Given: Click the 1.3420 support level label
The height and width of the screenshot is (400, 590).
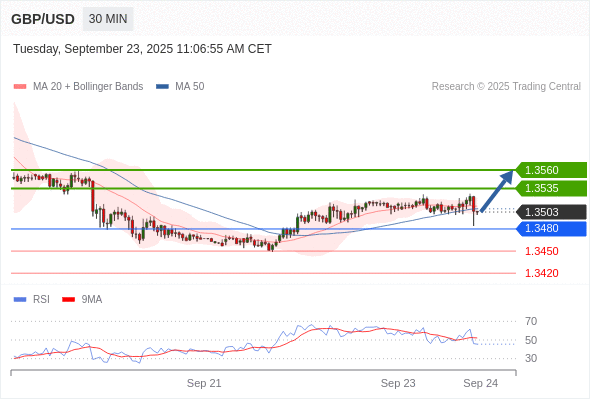Looking at the screenshot, I should tap(541, 273).
